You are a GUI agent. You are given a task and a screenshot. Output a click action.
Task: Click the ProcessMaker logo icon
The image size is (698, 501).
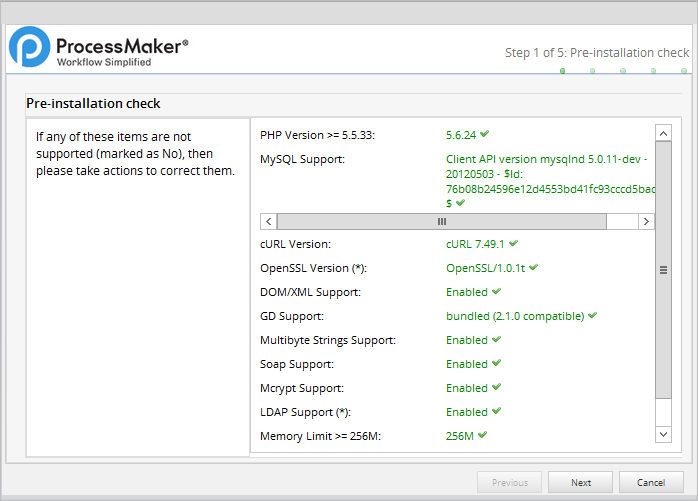[29, 47]
